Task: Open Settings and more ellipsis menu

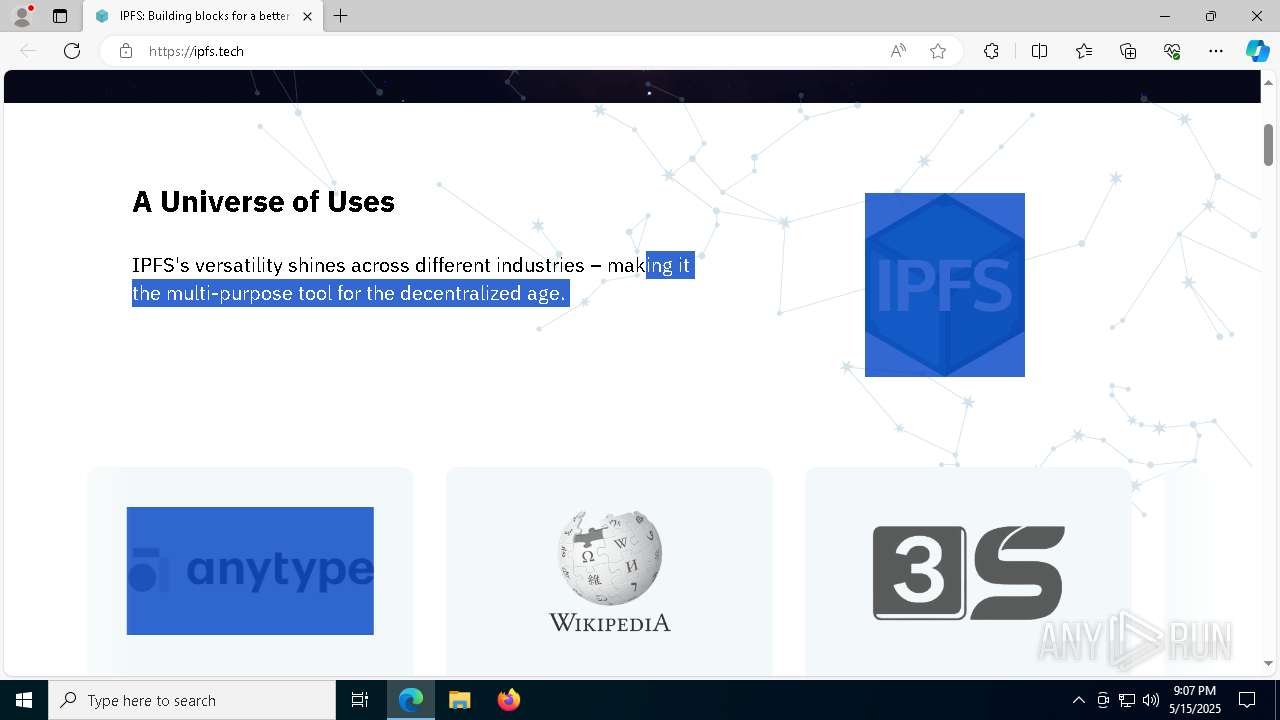Action: point(1216,51)
